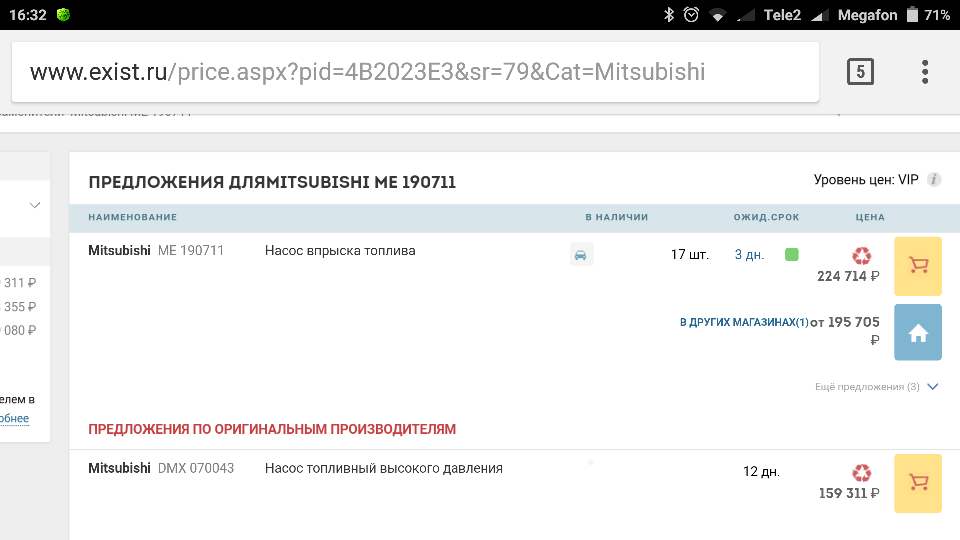
Task: Open the browser tab switcher showing 5
Action: click(860, 72)
